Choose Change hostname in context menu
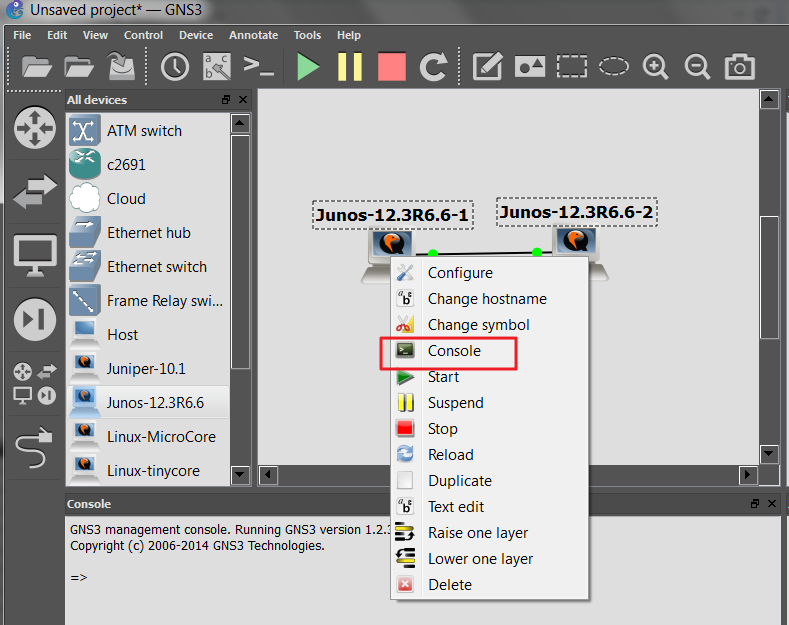This screenshot has height=625, width=789. 489,299
